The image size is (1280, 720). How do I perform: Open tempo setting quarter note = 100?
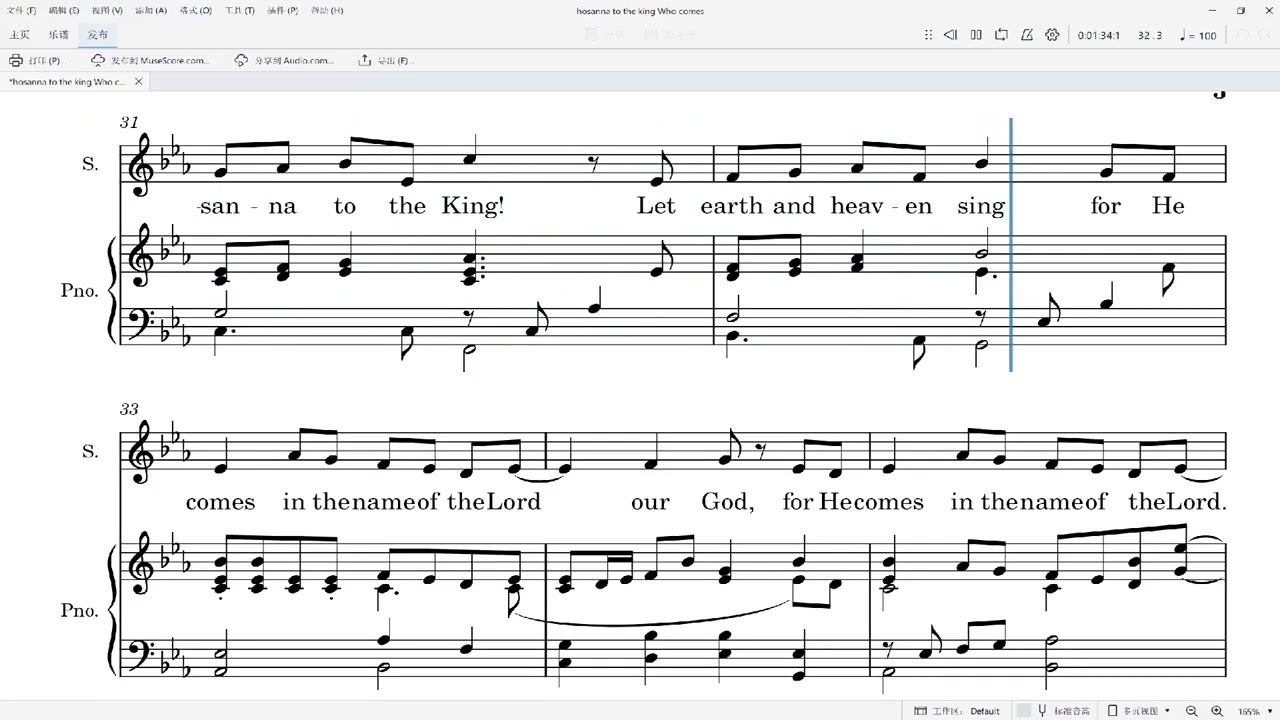pyautogui.click(x=1198, y=36)
